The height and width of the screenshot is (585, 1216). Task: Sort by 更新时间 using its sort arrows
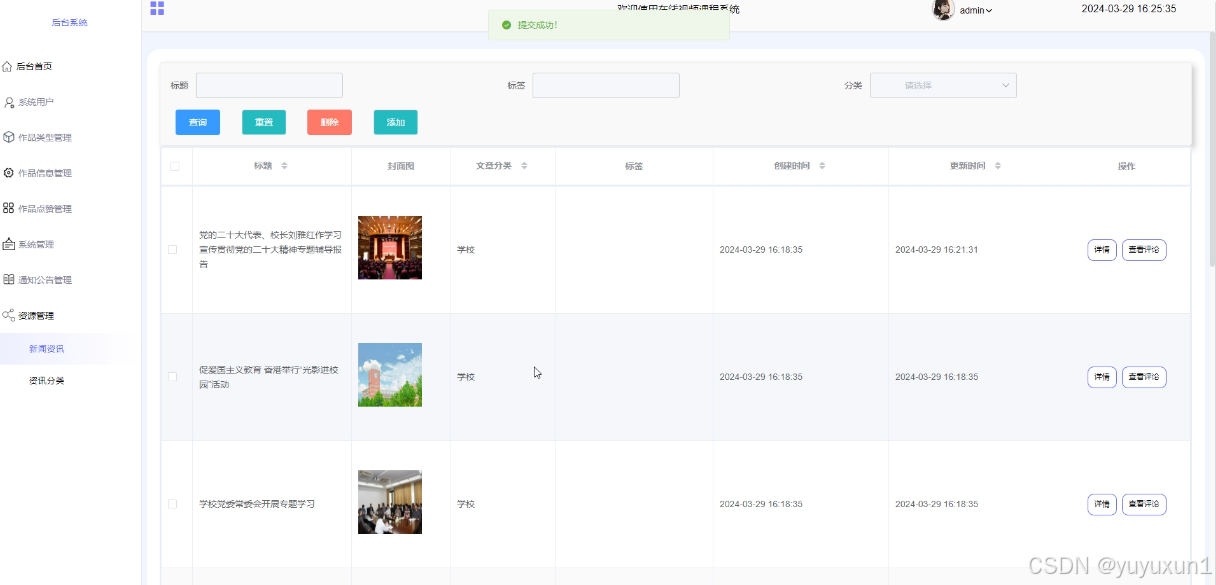[998, 166]
